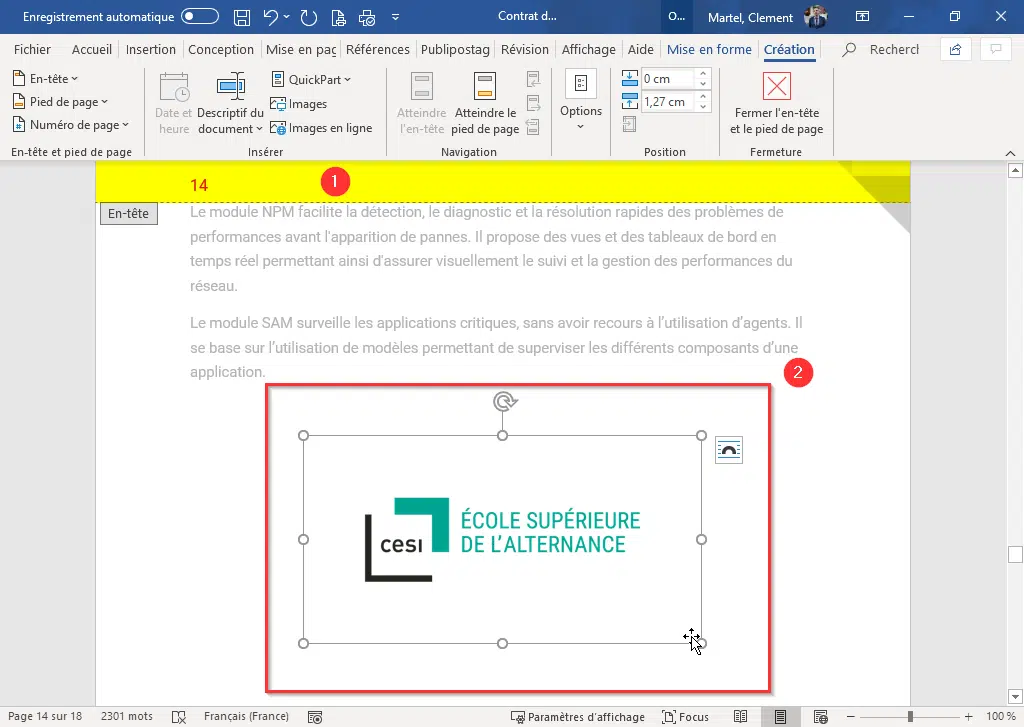Switch to Print Layout view
Viewport: 1024px width, 727px height.
[x=780, y=717]
